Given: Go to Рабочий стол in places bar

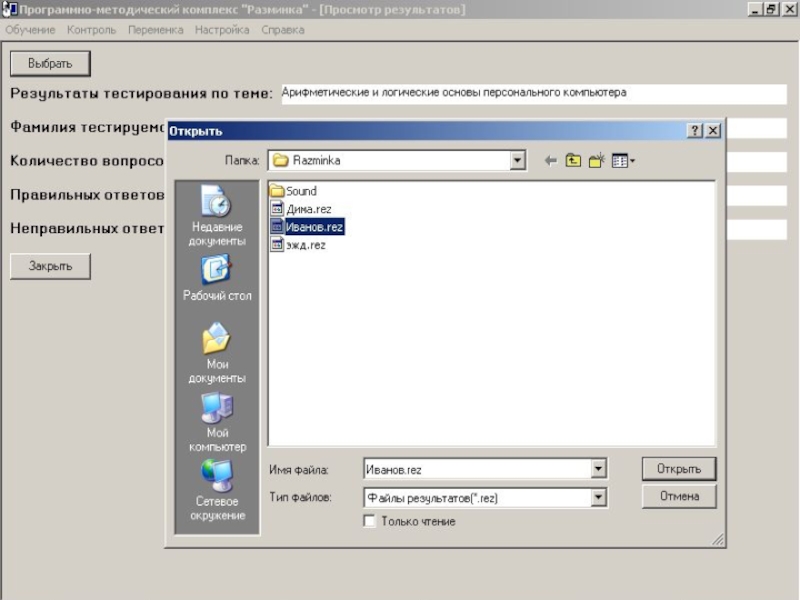Looking at the screenshot, I should [217, 279].
